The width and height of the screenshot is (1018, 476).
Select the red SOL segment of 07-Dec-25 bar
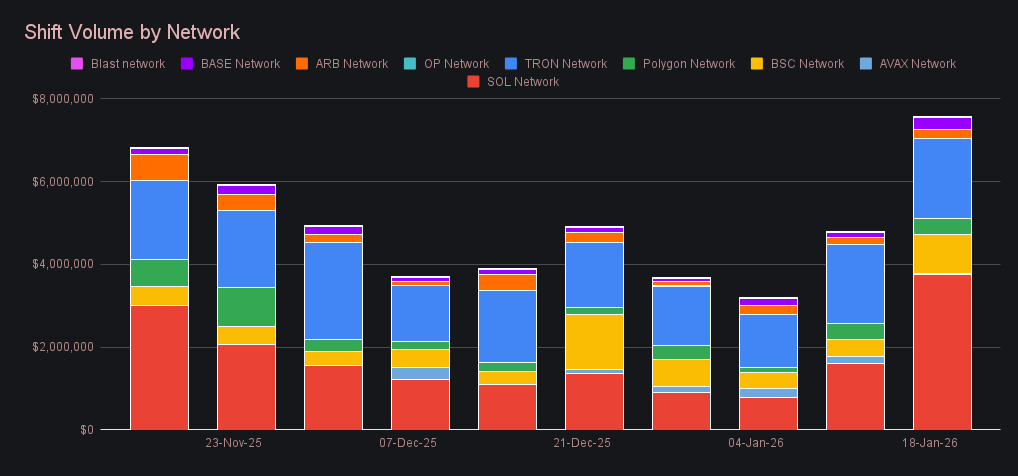click(420, 404)
